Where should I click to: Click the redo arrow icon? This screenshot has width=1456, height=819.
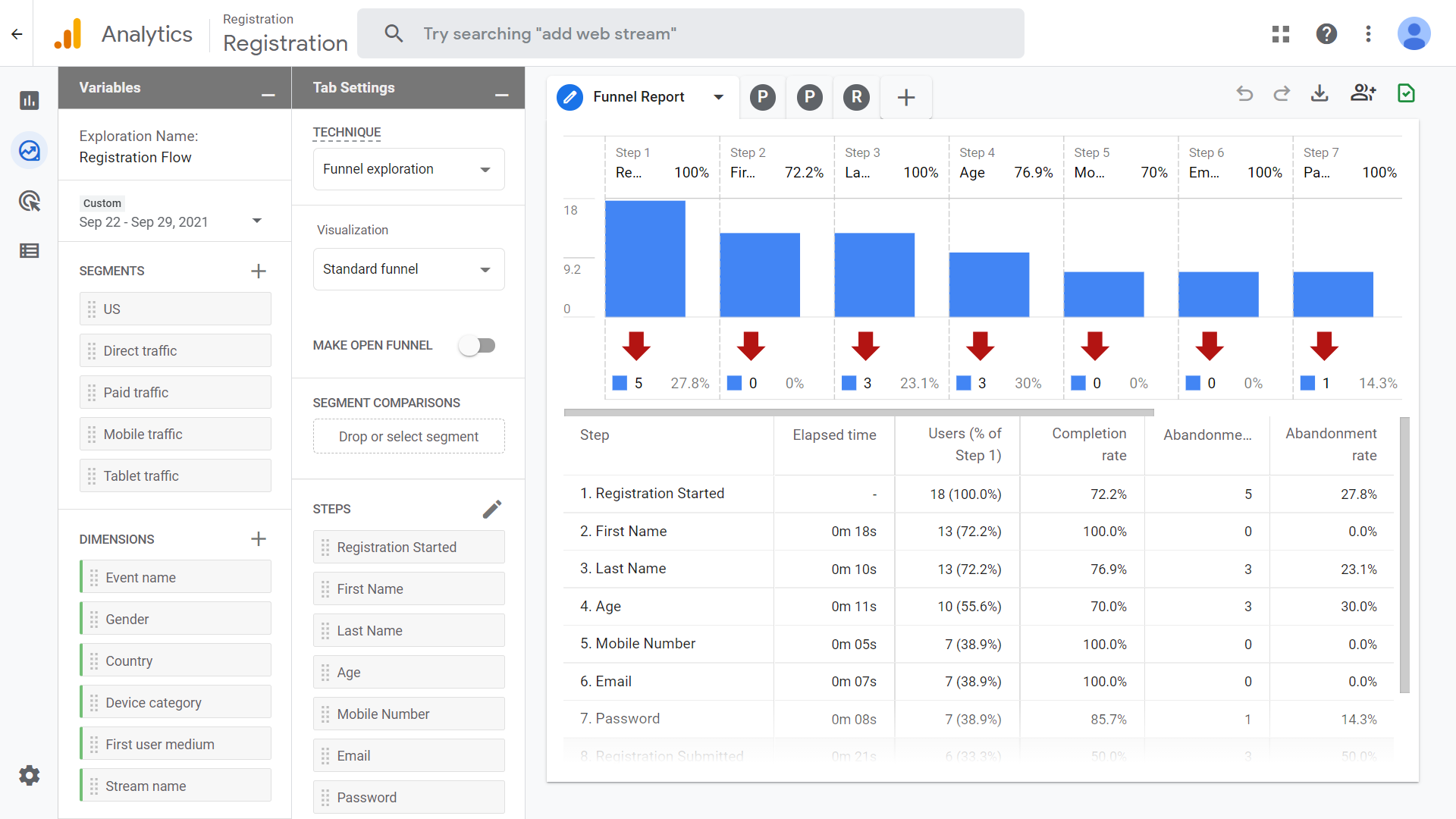1282,93
